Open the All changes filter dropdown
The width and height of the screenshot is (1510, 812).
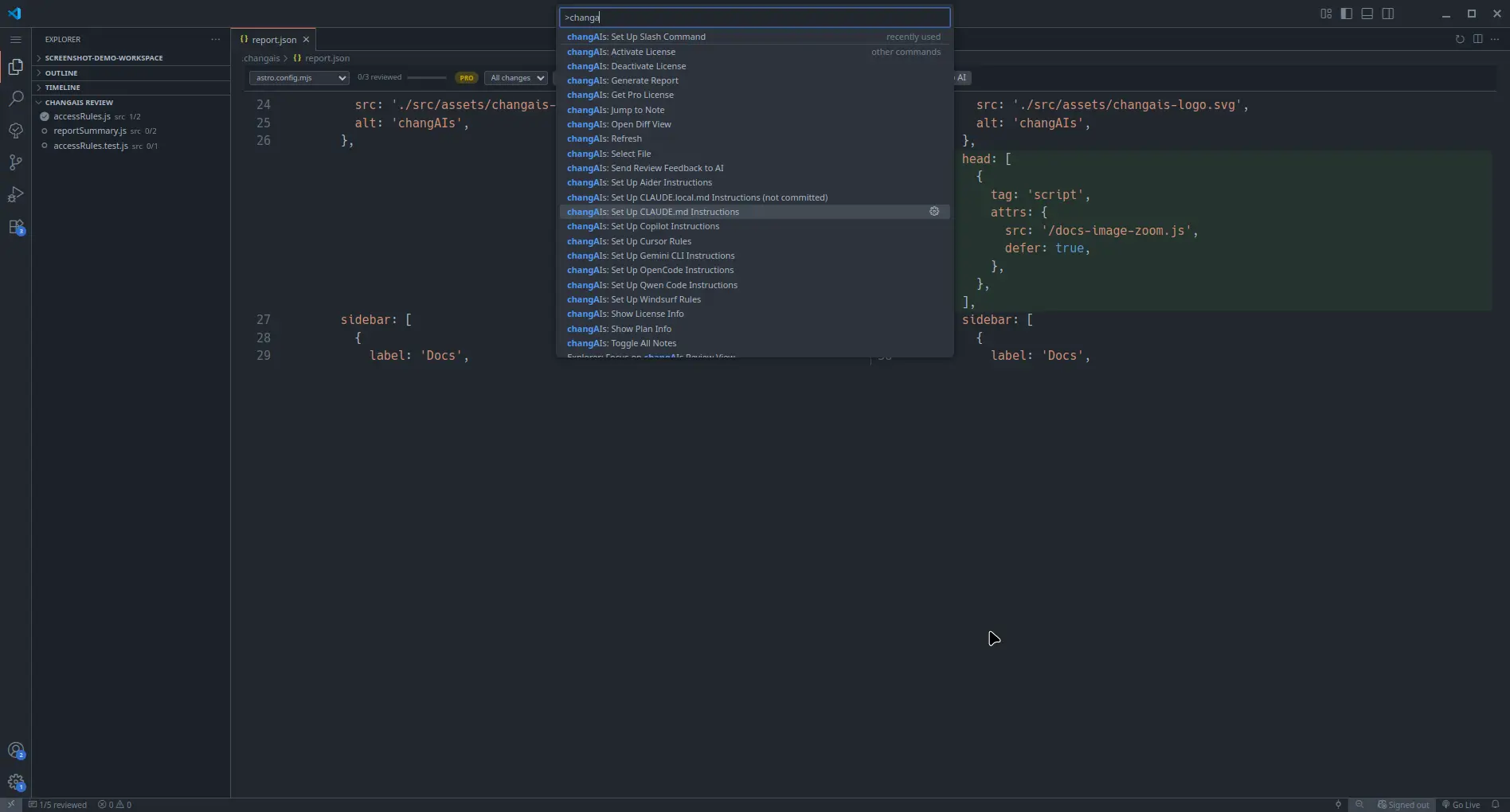(516, 77)
